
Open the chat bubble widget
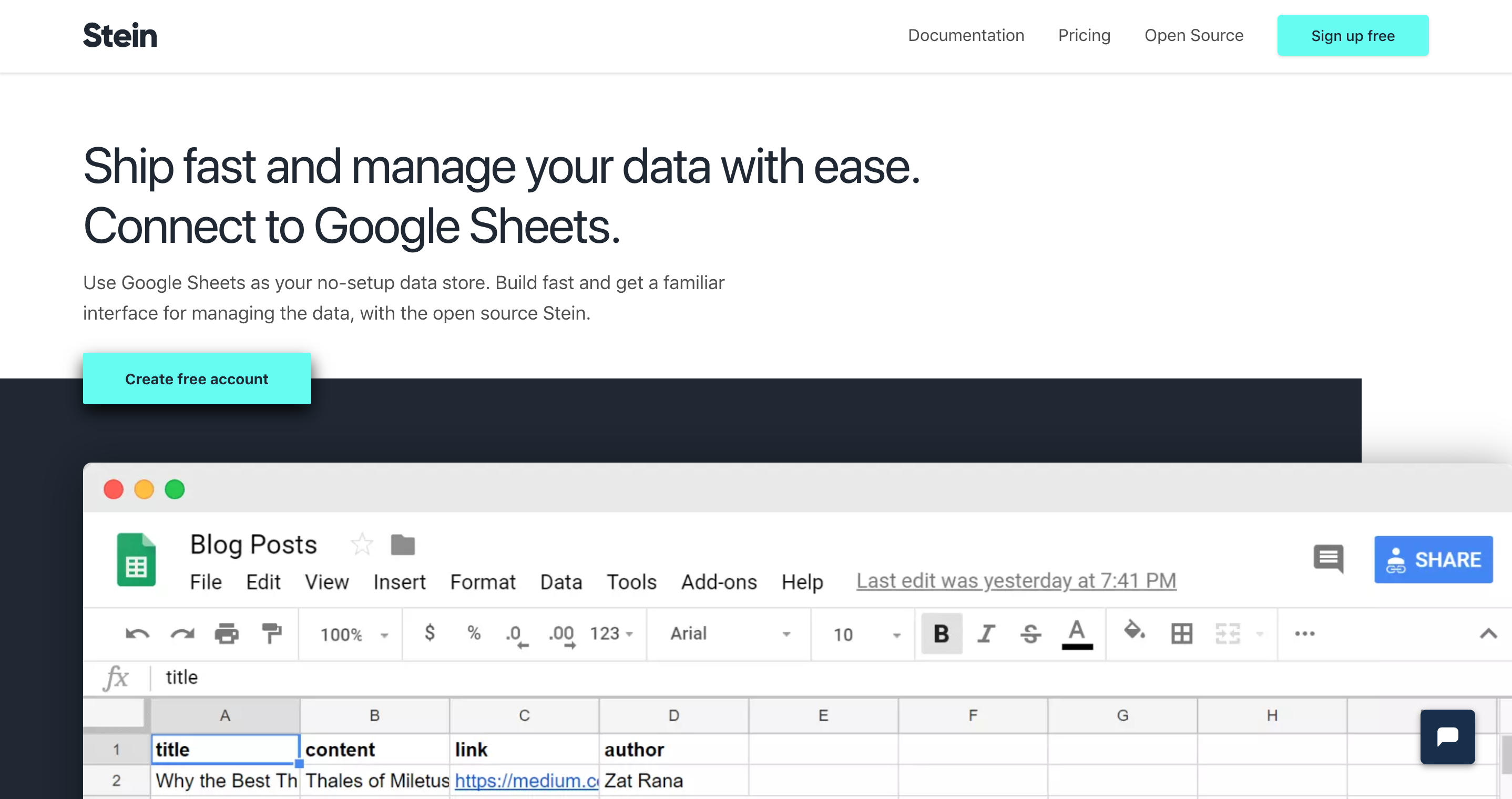pyautogui.click(x=1447, y=736)
